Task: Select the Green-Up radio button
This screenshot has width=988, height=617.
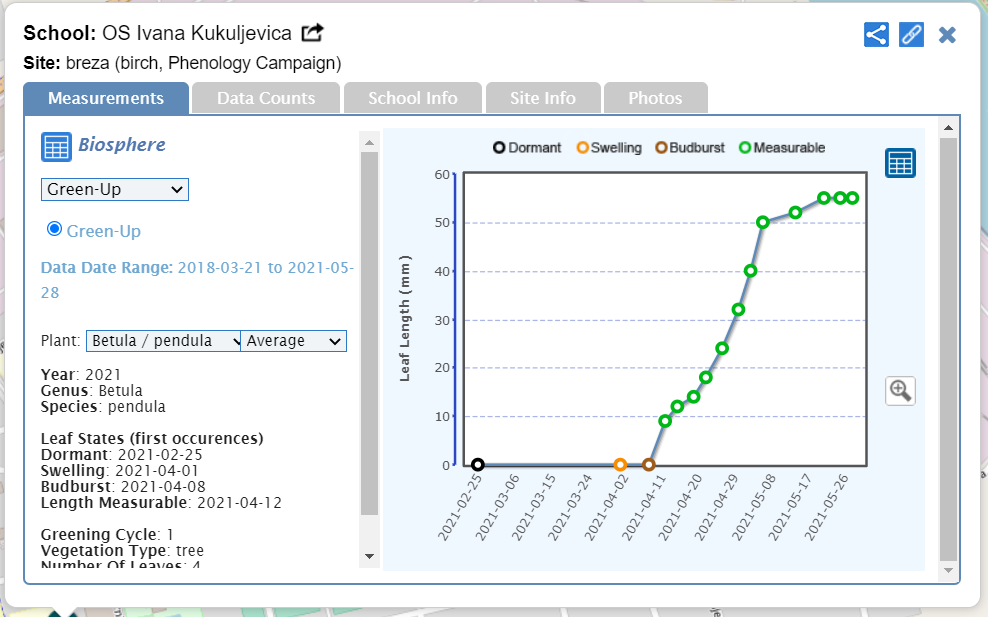Action: click(55, 230)
